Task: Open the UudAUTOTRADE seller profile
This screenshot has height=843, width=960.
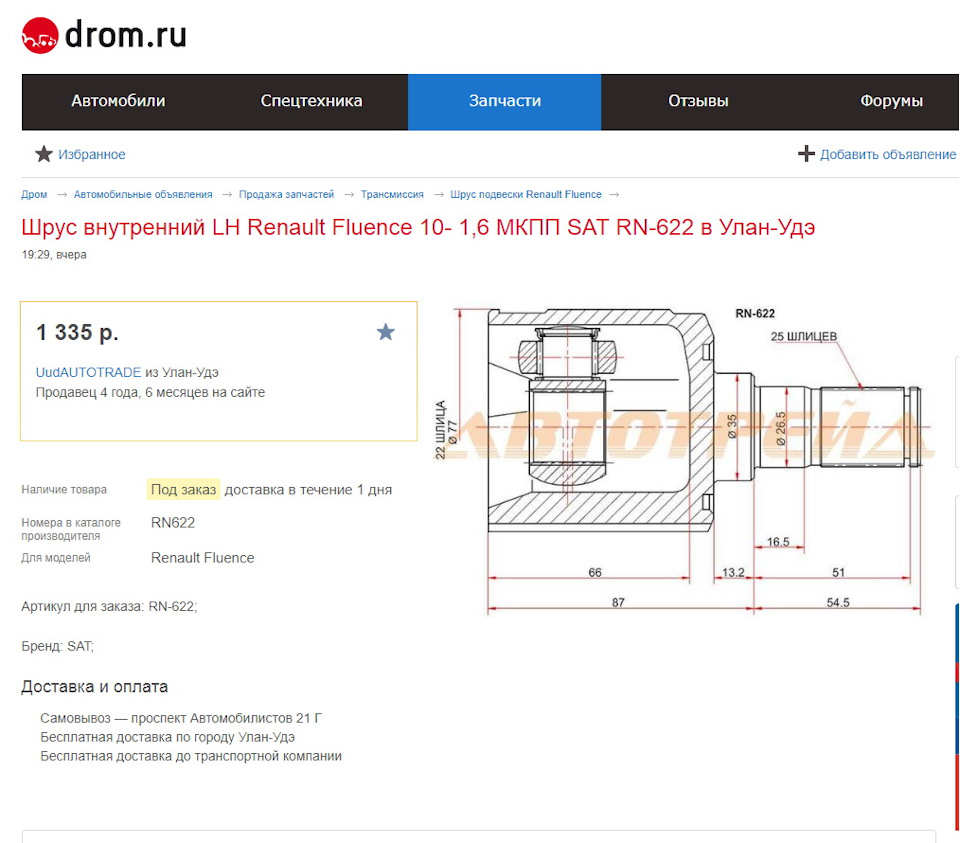Action: 88,372
